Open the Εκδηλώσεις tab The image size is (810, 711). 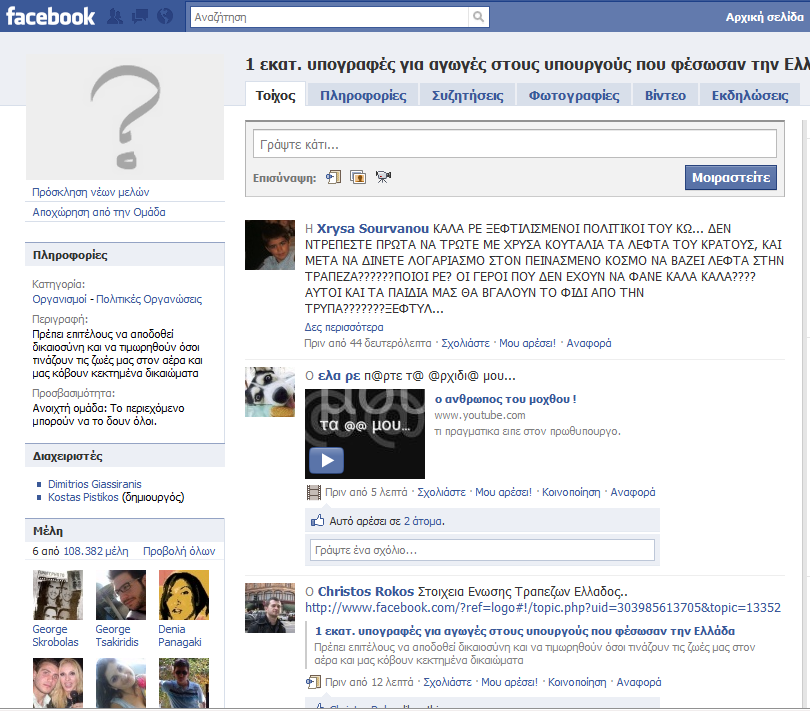point(750,96)
